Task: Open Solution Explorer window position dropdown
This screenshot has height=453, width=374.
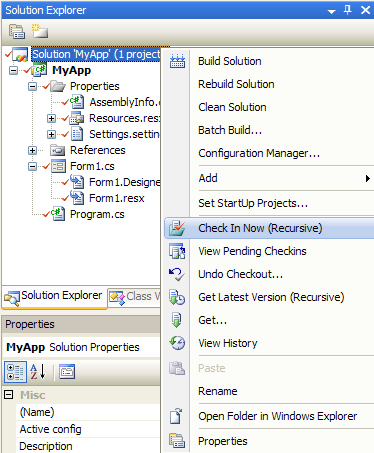Action: click(331, 11)
